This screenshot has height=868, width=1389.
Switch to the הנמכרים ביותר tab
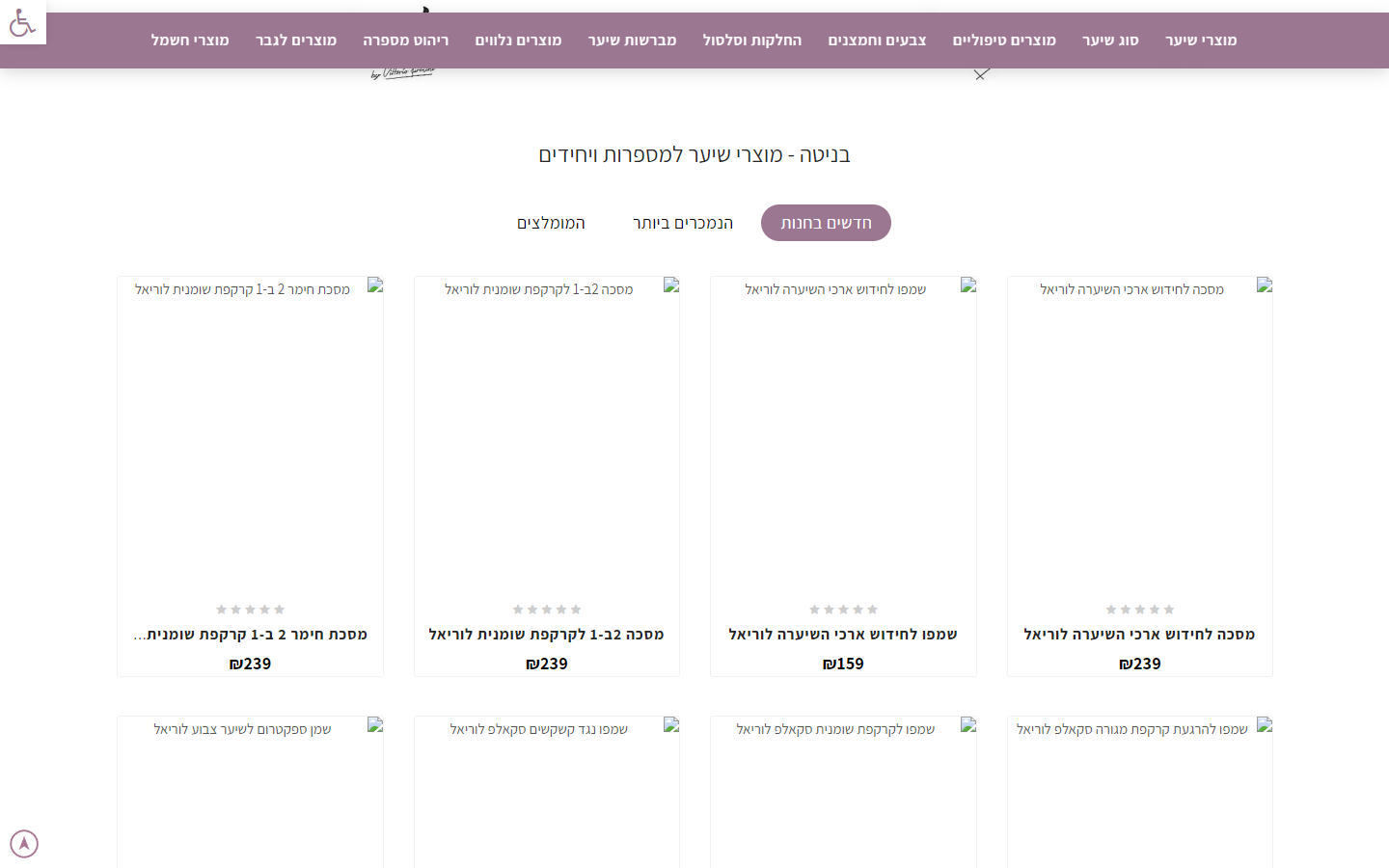point(683,223)
